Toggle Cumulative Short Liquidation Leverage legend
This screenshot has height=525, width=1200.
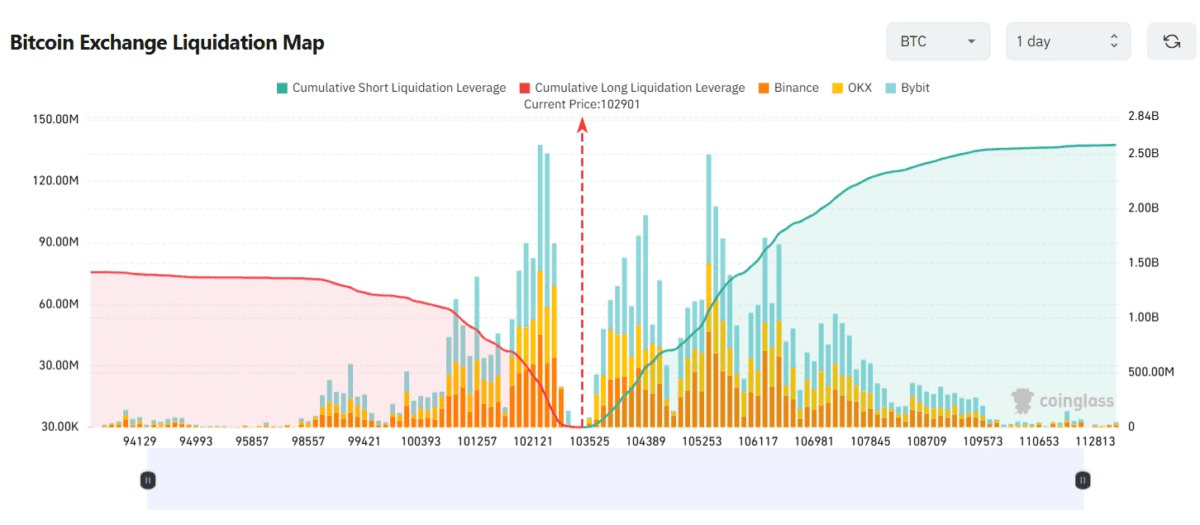click(x=391, y=88)
